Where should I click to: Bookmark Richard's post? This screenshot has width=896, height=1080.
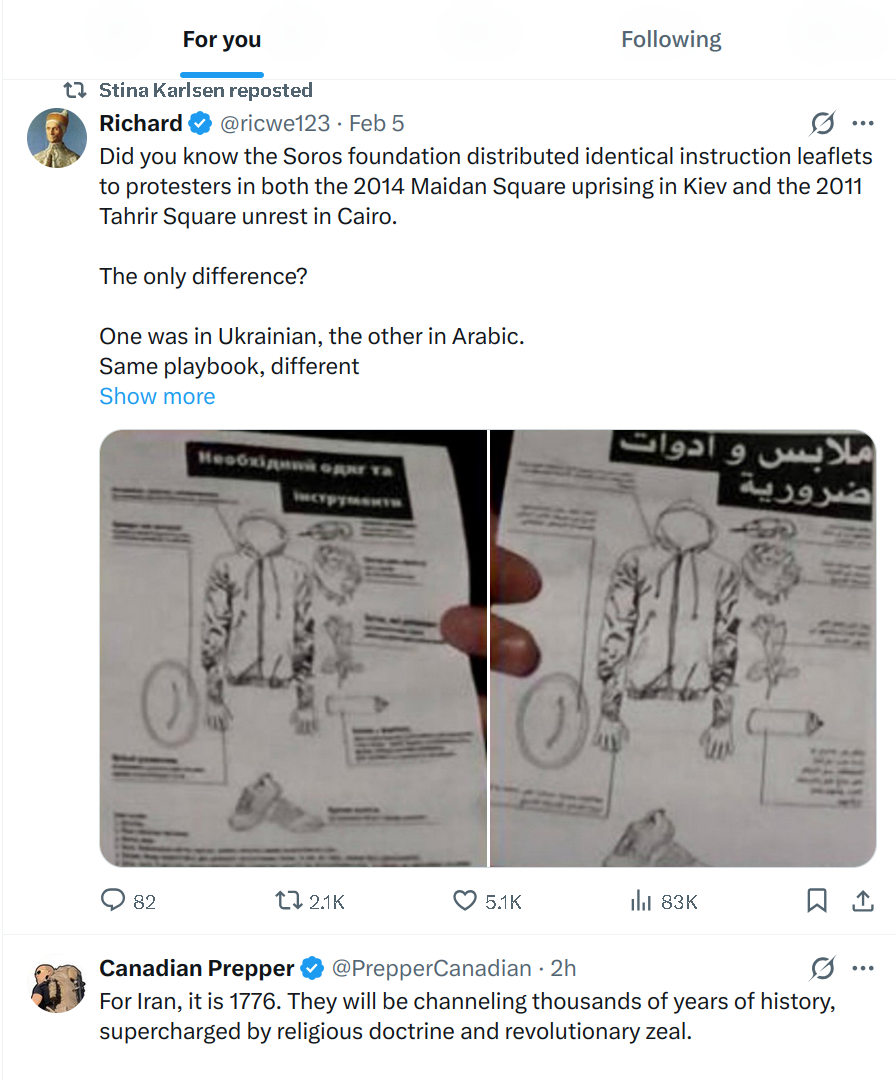817,901
